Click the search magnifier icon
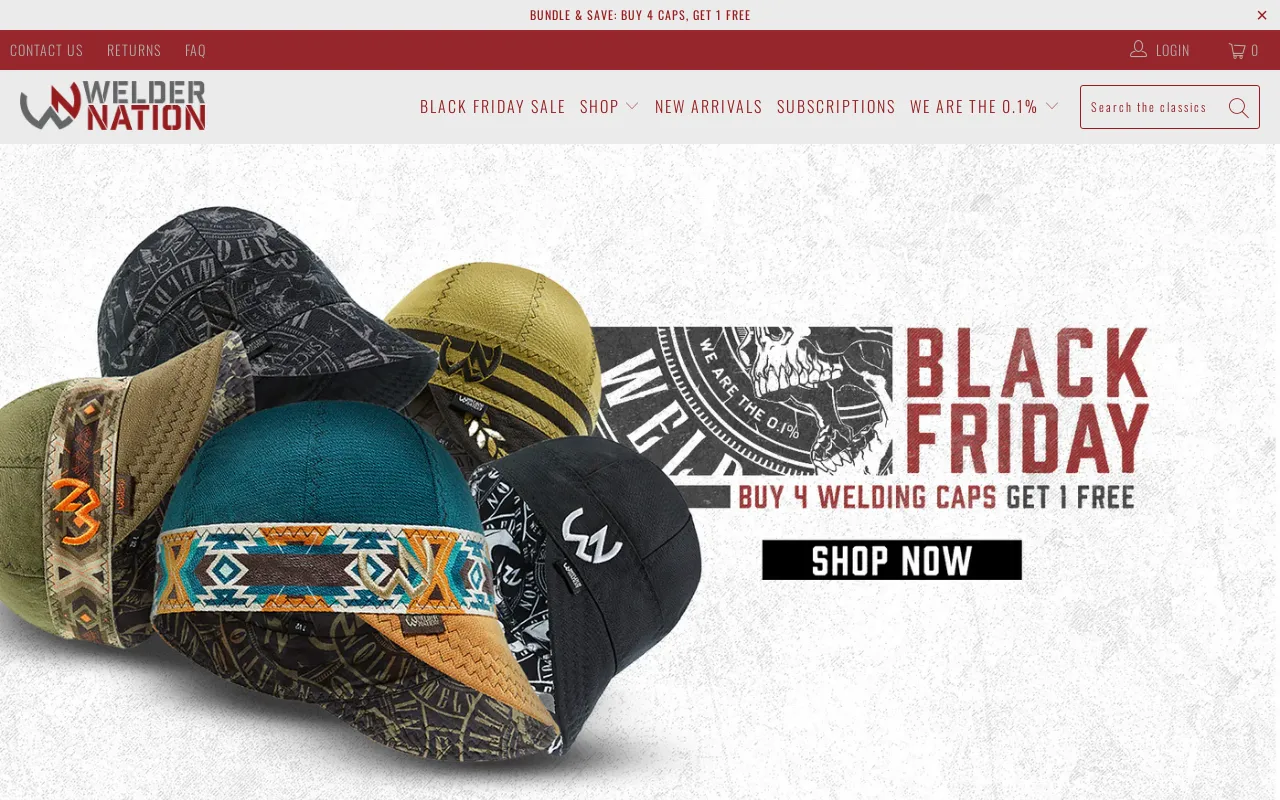The width and height of the screenshot is (1280, 800). click(x=1238, y=108)
